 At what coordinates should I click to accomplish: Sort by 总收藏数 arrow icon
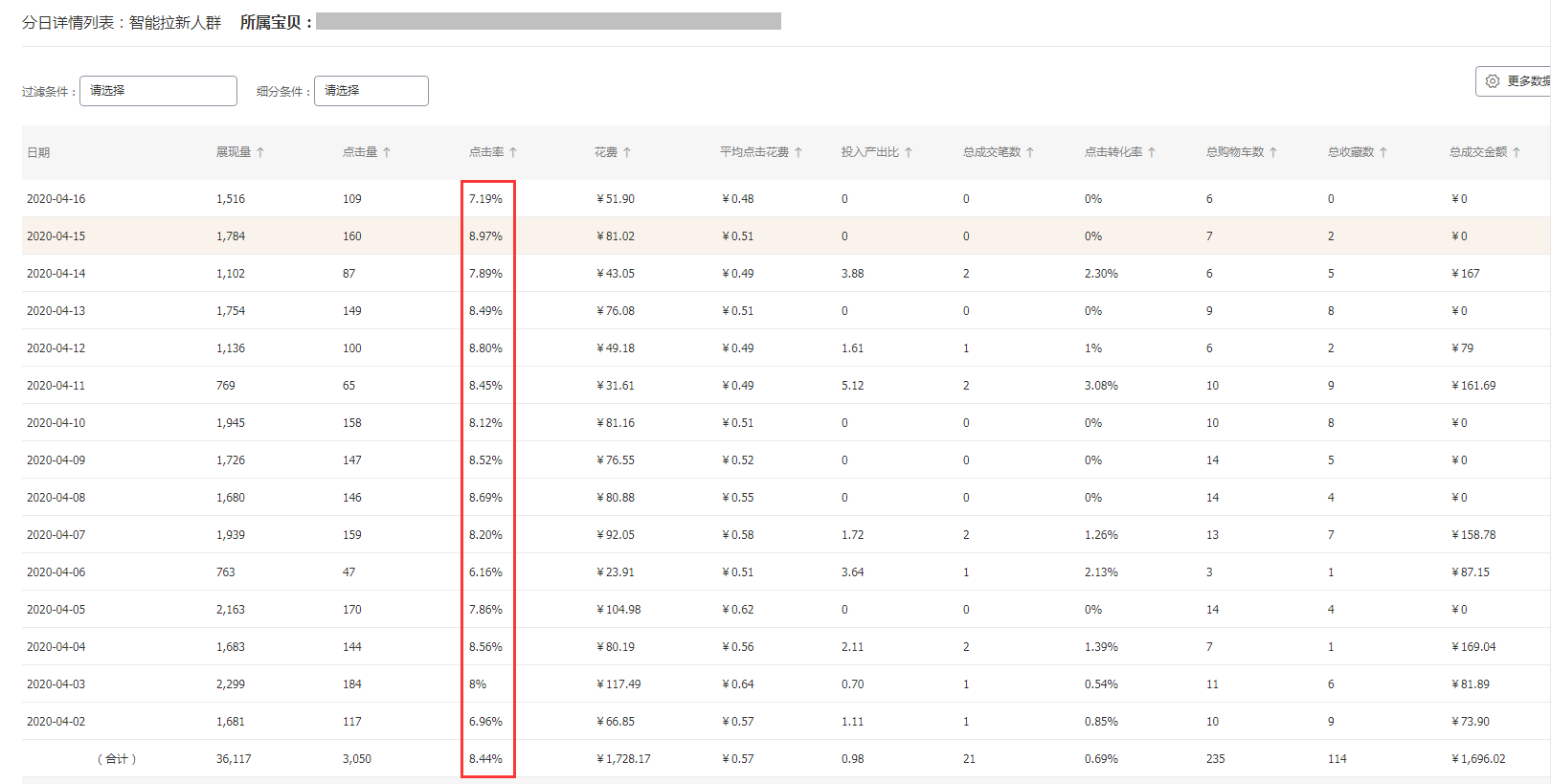[1383, 152]
